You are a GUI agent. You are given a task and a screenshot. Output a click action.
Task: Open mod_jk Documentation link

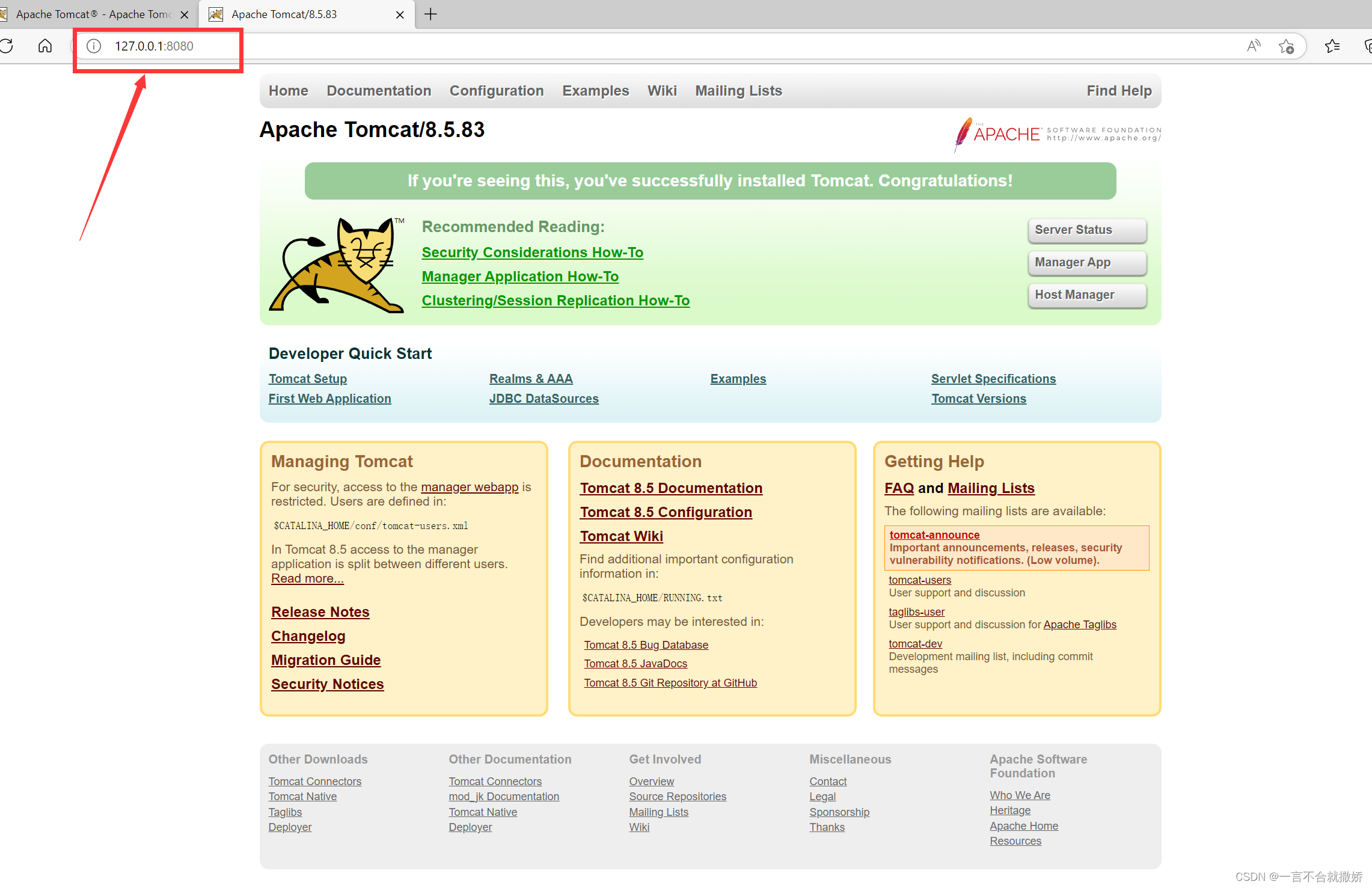[x=504, y=797]
